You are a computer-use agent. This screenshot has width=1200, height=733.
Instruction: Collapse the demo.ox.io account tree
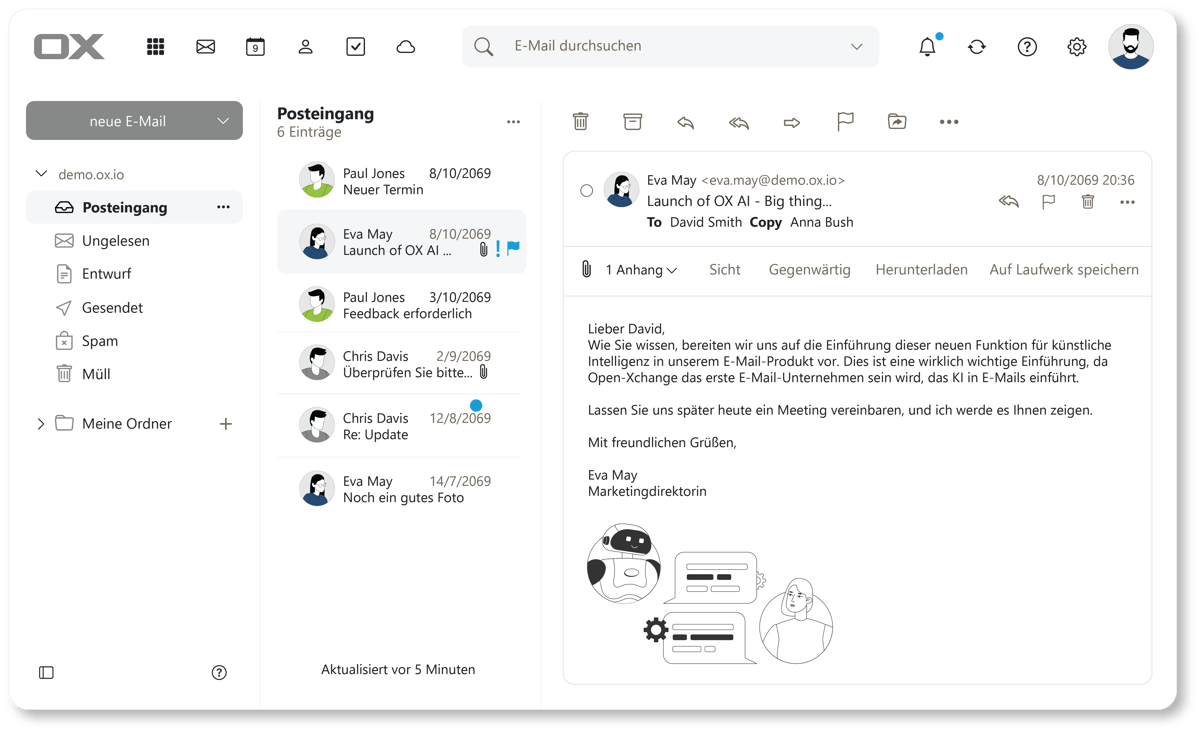coord(41,174)
